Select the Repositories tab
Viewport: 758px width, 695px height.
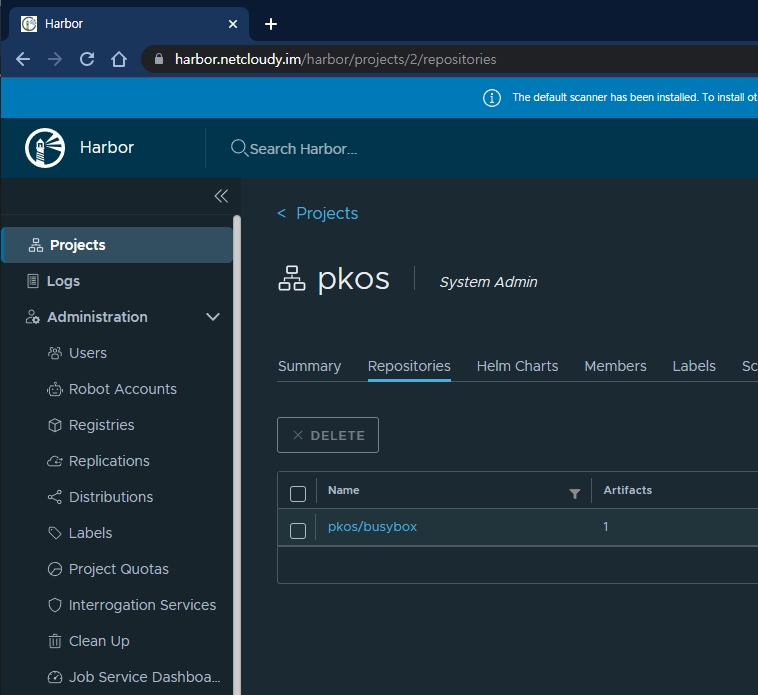coord(409,366)
